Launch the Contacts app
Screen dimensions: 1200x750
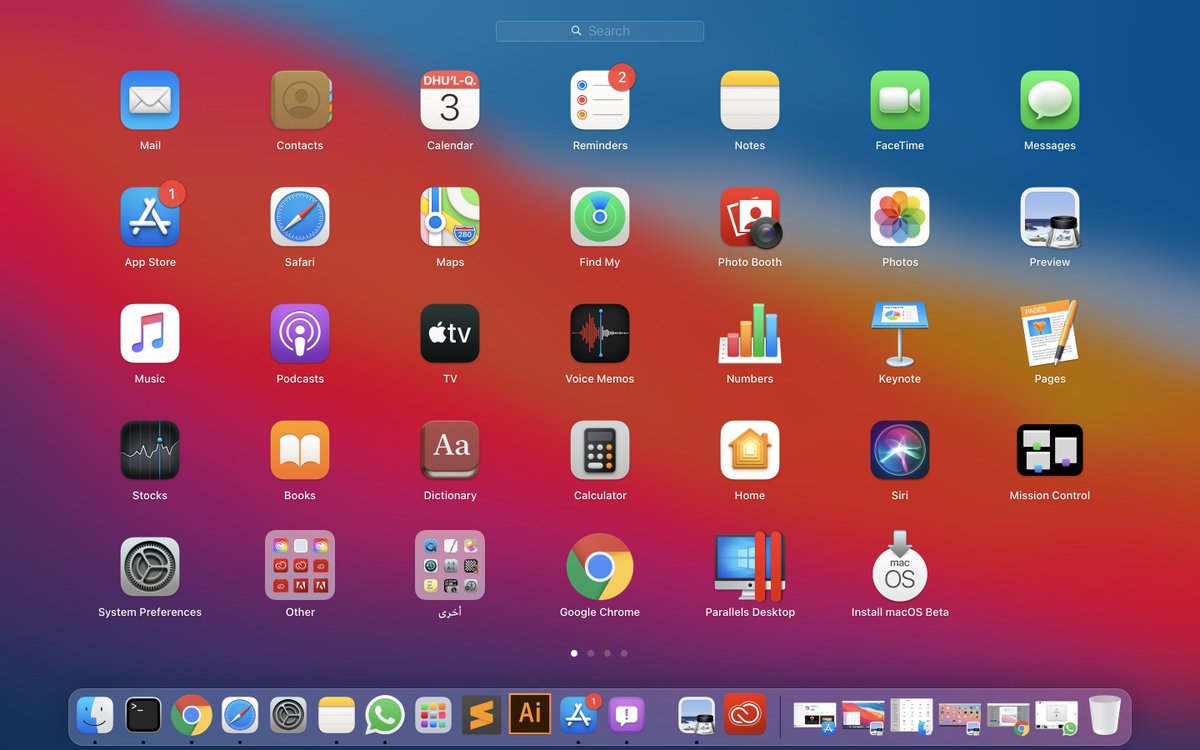[x=300, y=100]
